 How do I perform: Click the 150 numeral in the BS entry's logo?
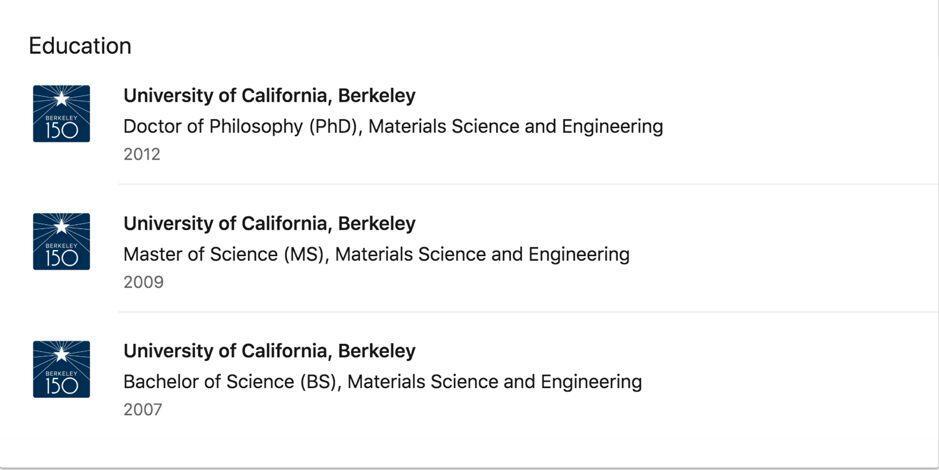(62, 387)
